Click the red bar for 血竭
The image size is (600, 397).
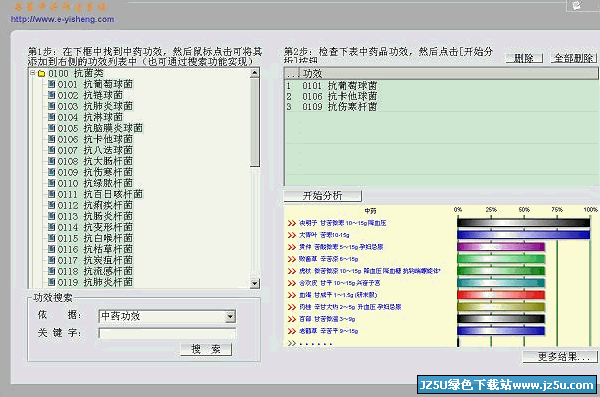tap(501, 295)
